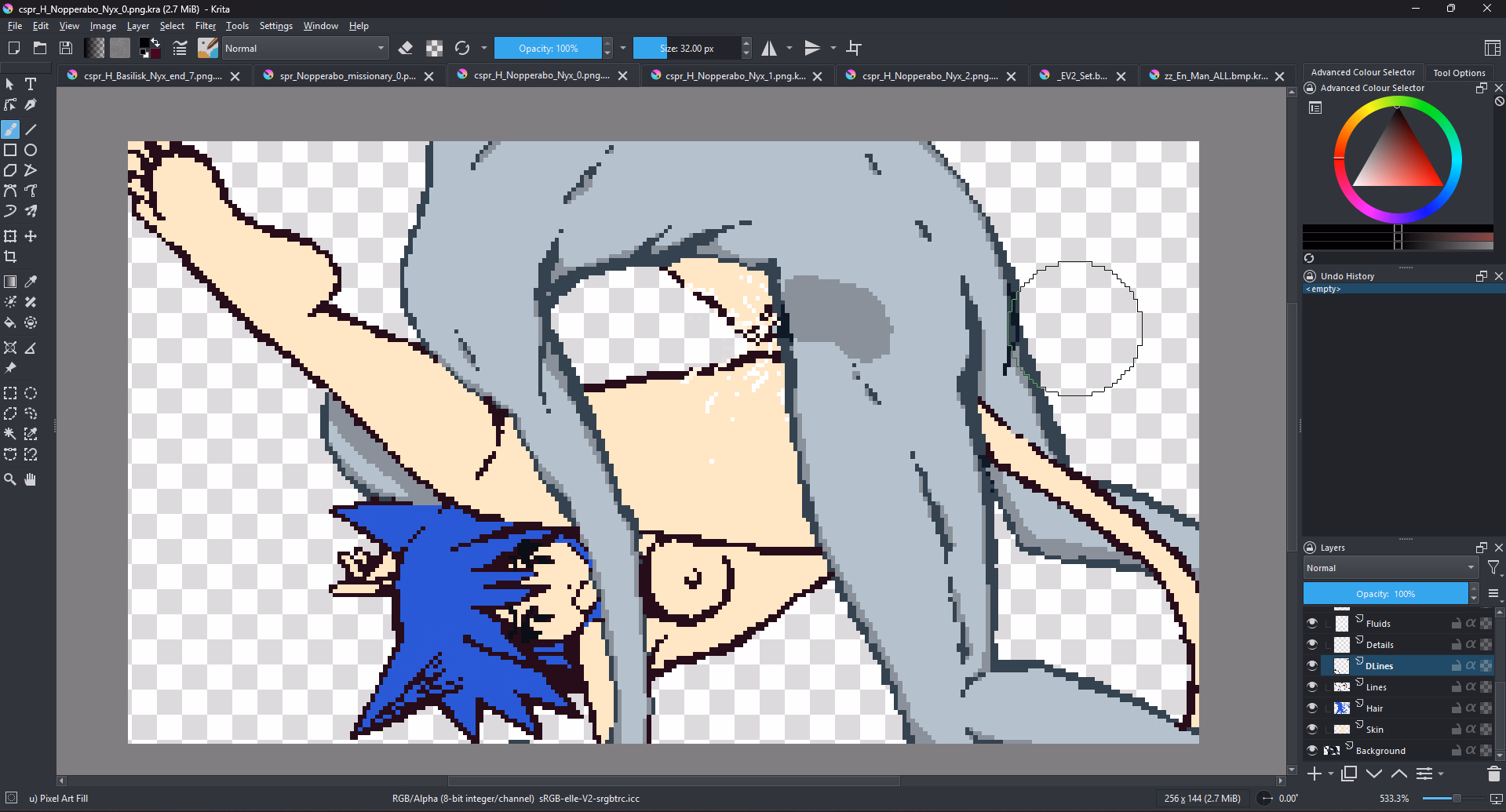The image size is (1506, 812).
Task: Toggle visibility of the Fluids layer
Action: [x=1311, y=623]
